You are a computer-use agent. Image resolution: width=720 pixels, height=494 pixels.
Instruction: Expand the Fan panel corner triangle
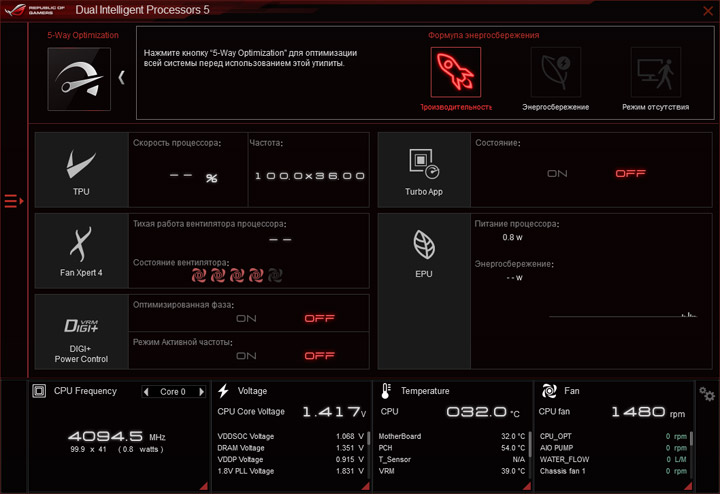click(688, 486)
